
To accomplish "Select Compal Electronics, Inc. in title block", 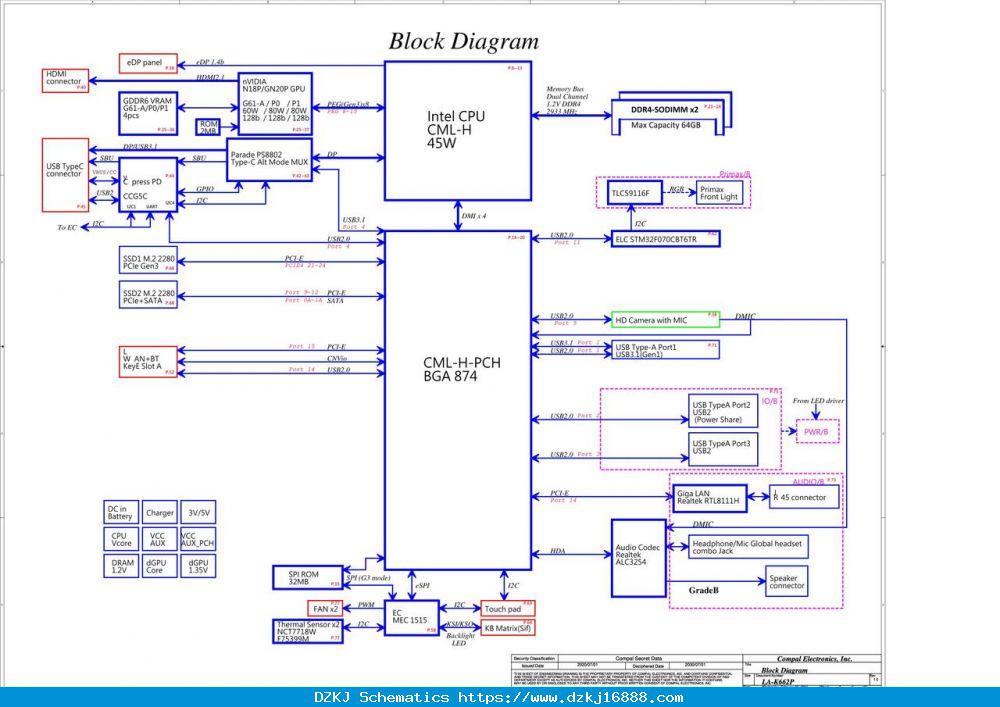I will coord(814,659).
